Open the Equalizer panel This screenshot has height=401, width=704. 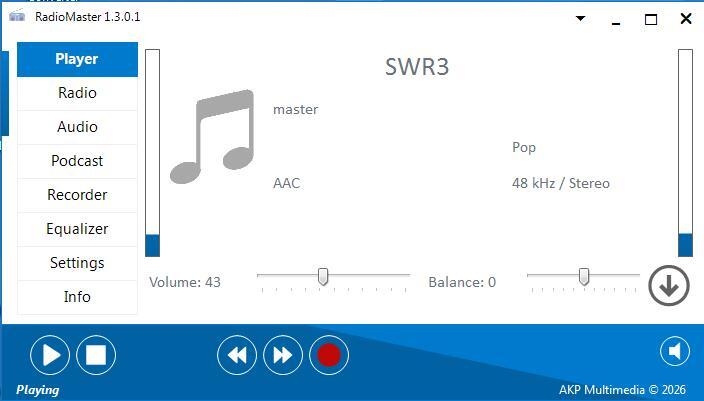click(77, 229)
